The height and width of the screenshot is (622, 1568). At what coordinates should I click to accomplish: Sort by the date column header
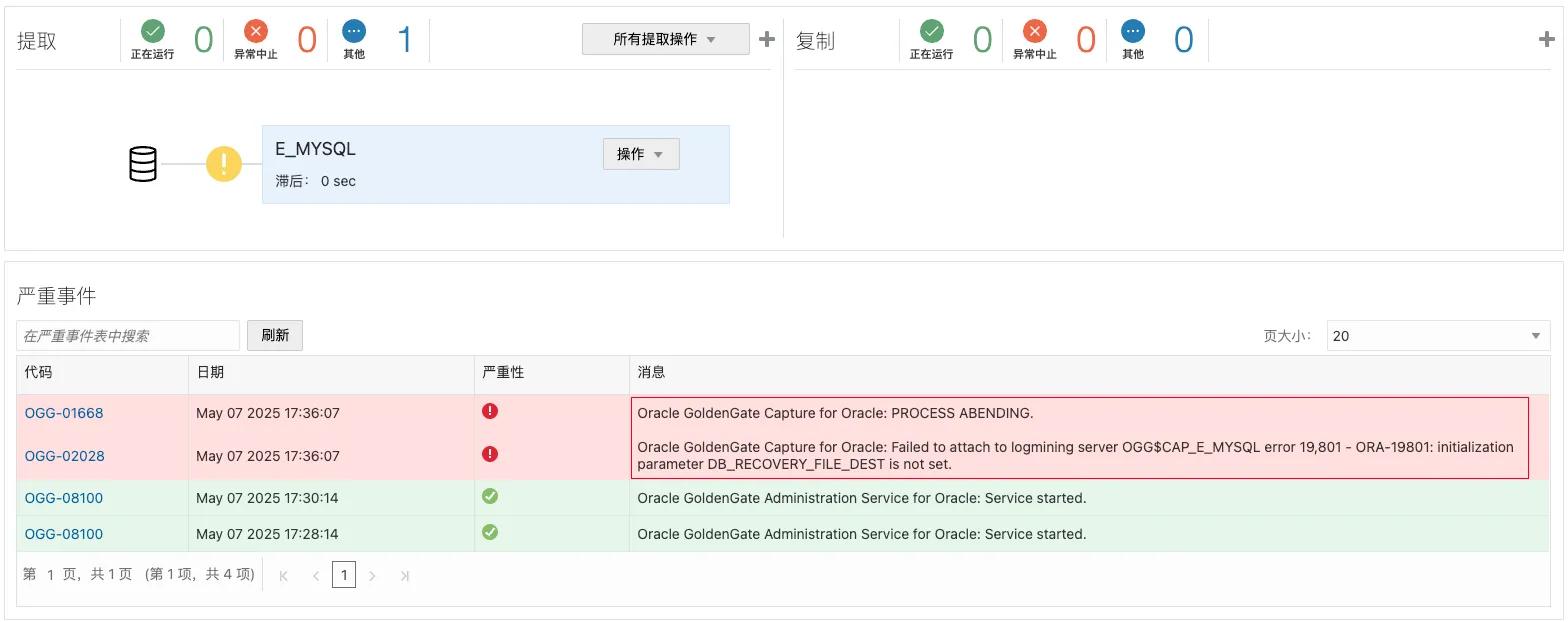coord(211,372)
